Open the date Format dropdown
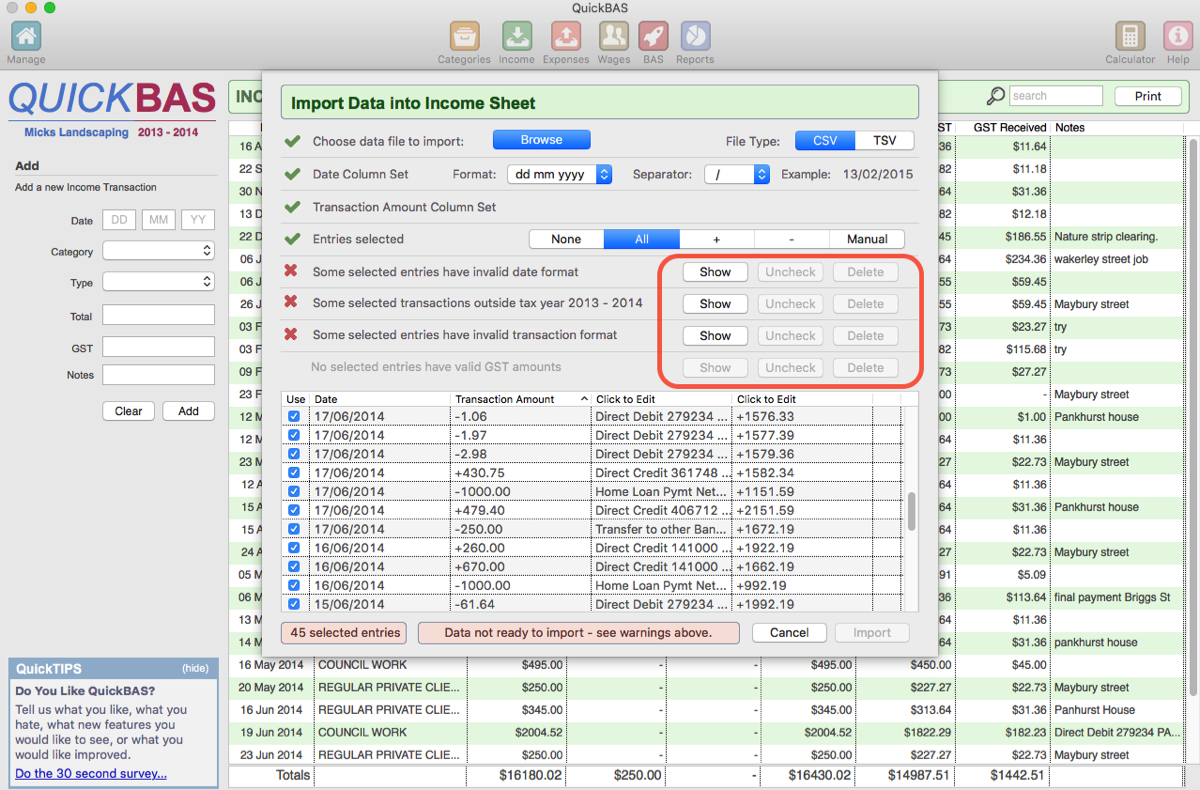This screenshot has height=790, width=1200. pyautogui.click(x=559, y=174)
